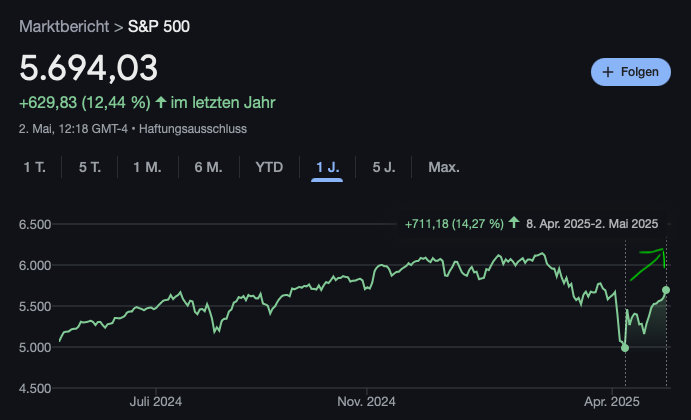Click the Apr. 2025 axis label
Viewport: 691px width, 420px height.
point(612,401)
